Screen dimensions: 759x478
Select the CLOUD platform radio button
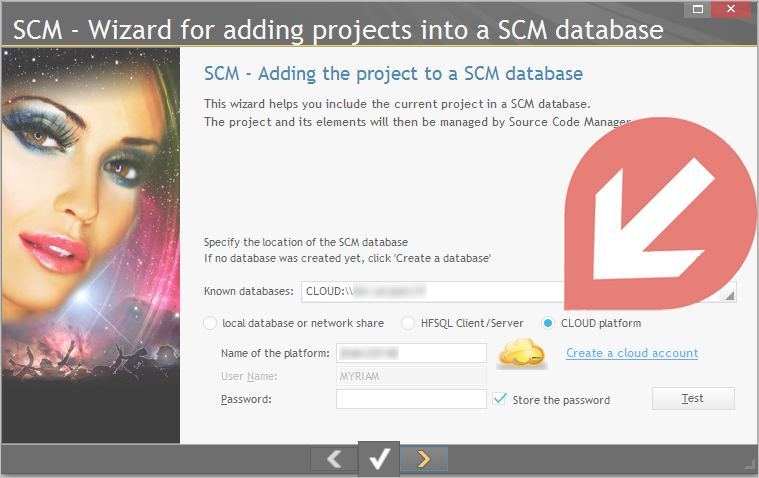click(x=547, y=323)
